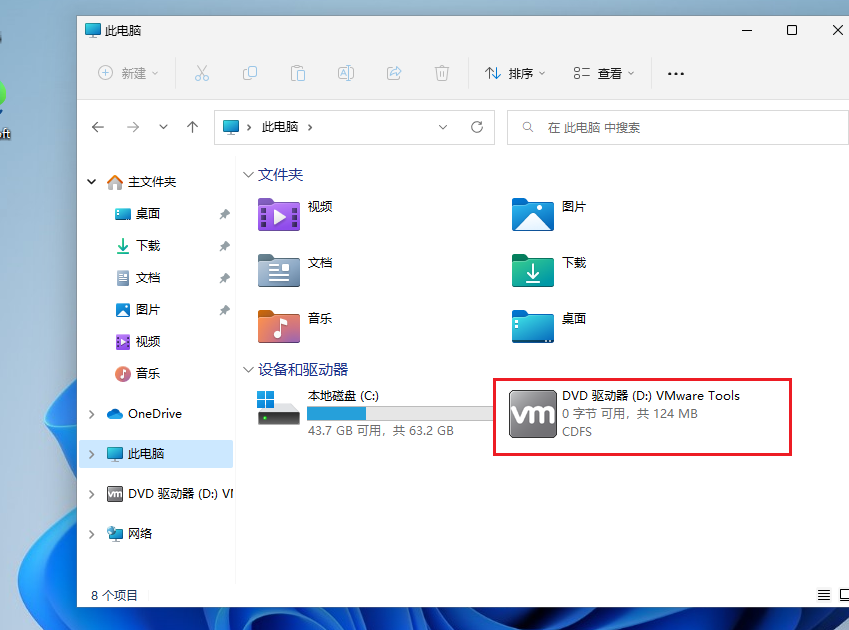Click the pin icon beside sidebar 下载
The height and width of the screenshot is (630, 849).
224,246
